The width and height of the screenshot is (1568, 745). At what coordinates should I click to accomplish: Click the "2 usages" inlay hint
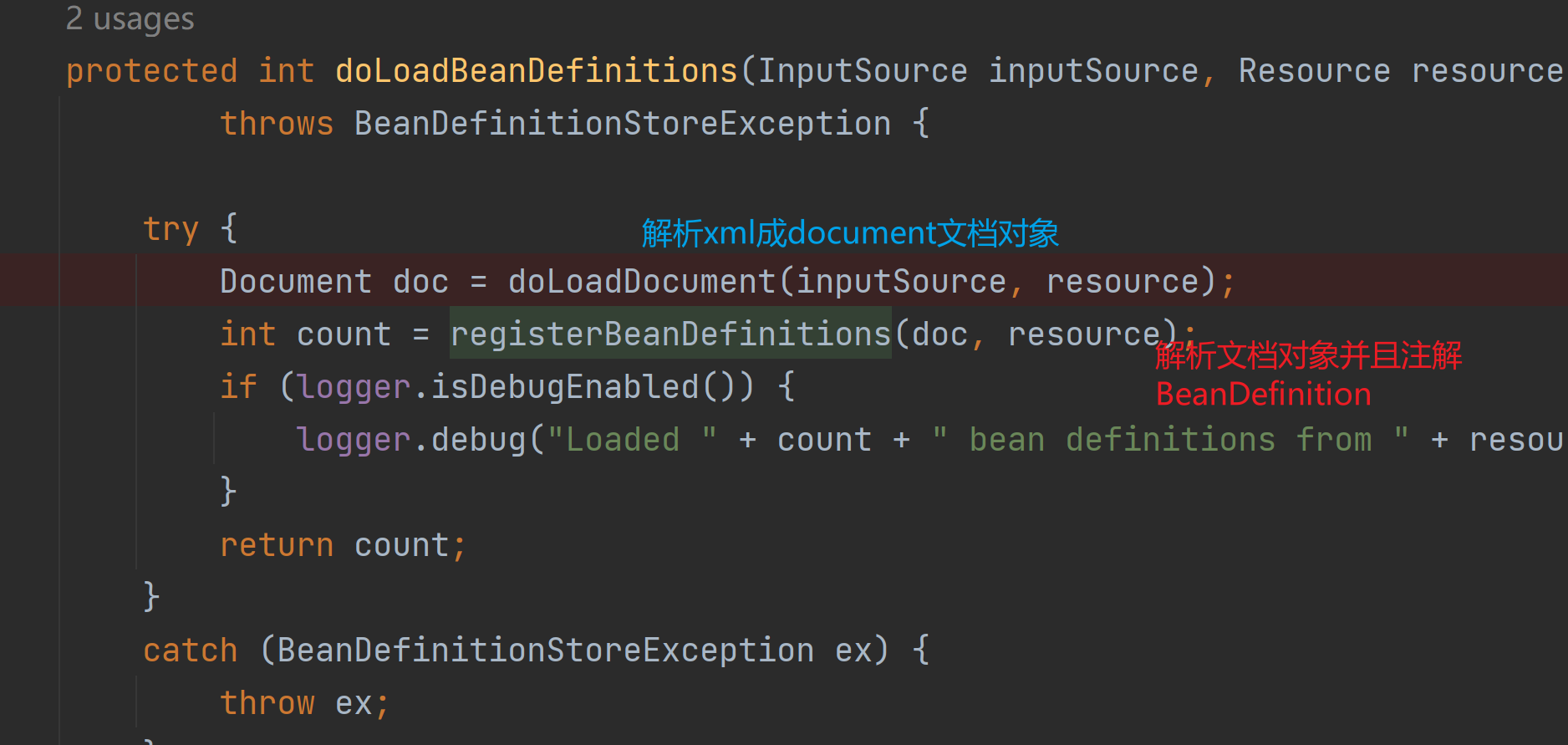coord(130,18)
